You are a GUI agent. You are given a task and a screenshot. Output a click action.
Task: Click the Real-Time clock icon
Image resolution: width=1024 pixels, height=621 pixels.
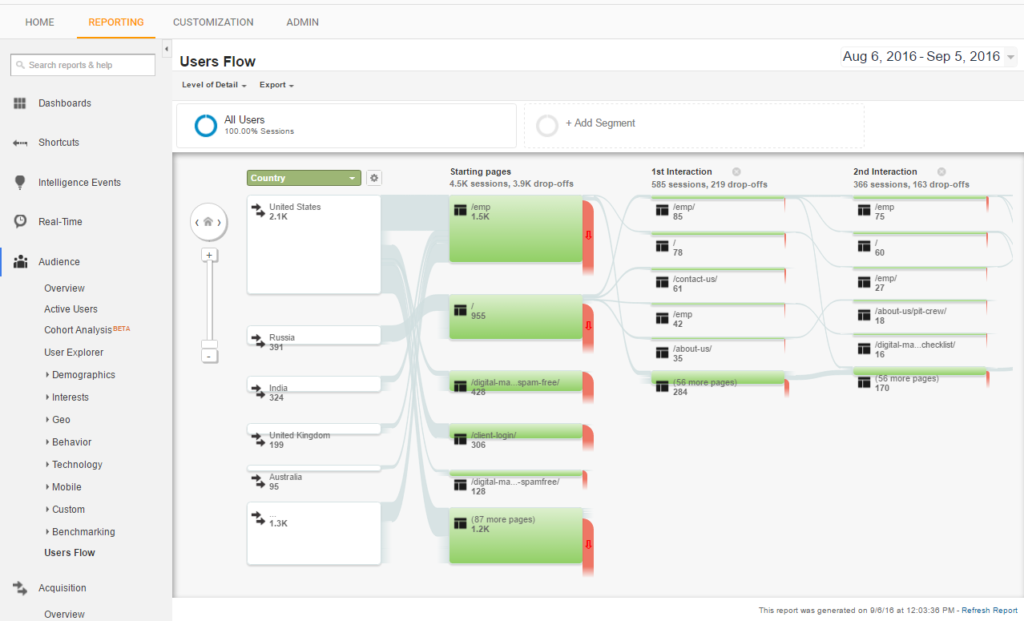[22, 221]
